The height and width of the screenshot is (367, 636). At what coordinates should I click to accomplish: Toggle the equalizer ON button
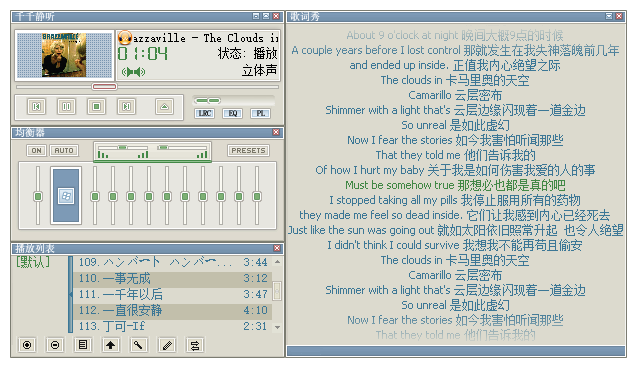coord(37,150)
